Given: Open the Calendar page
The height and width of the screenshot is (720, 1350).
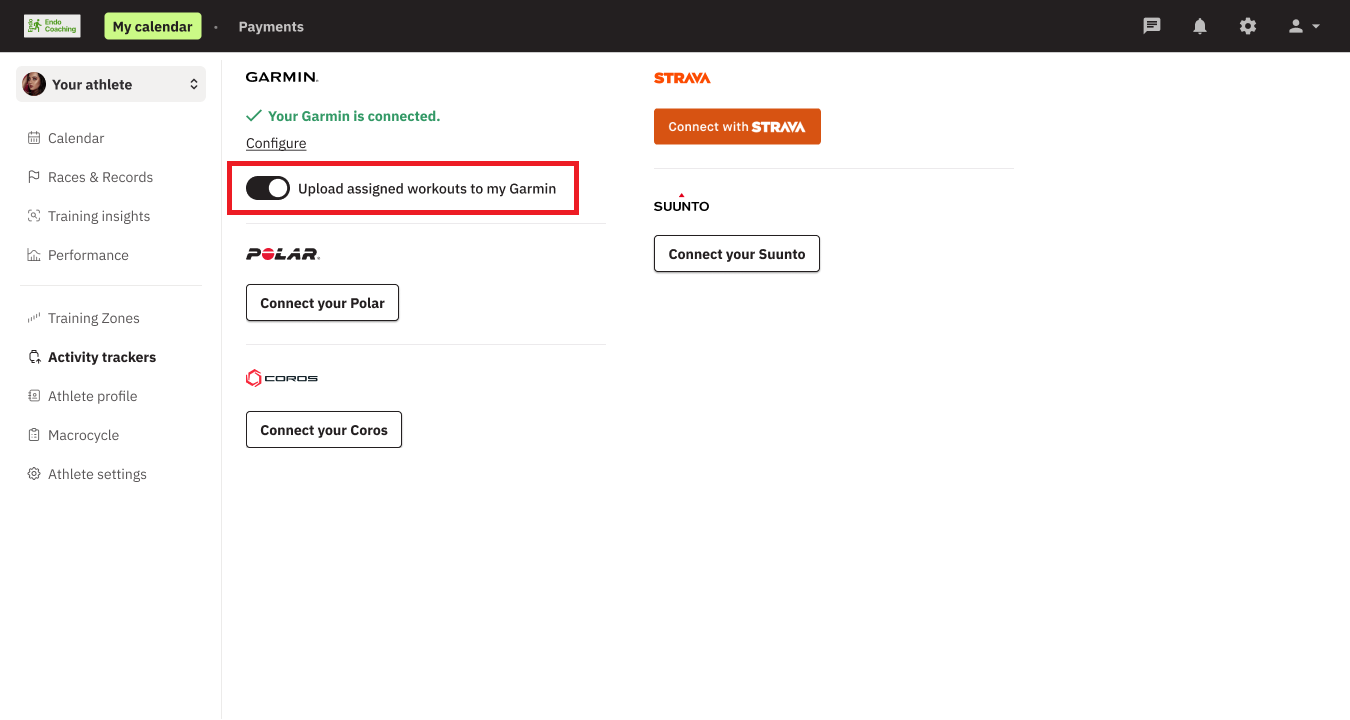Looking at the screenshot, I should 76,138.
